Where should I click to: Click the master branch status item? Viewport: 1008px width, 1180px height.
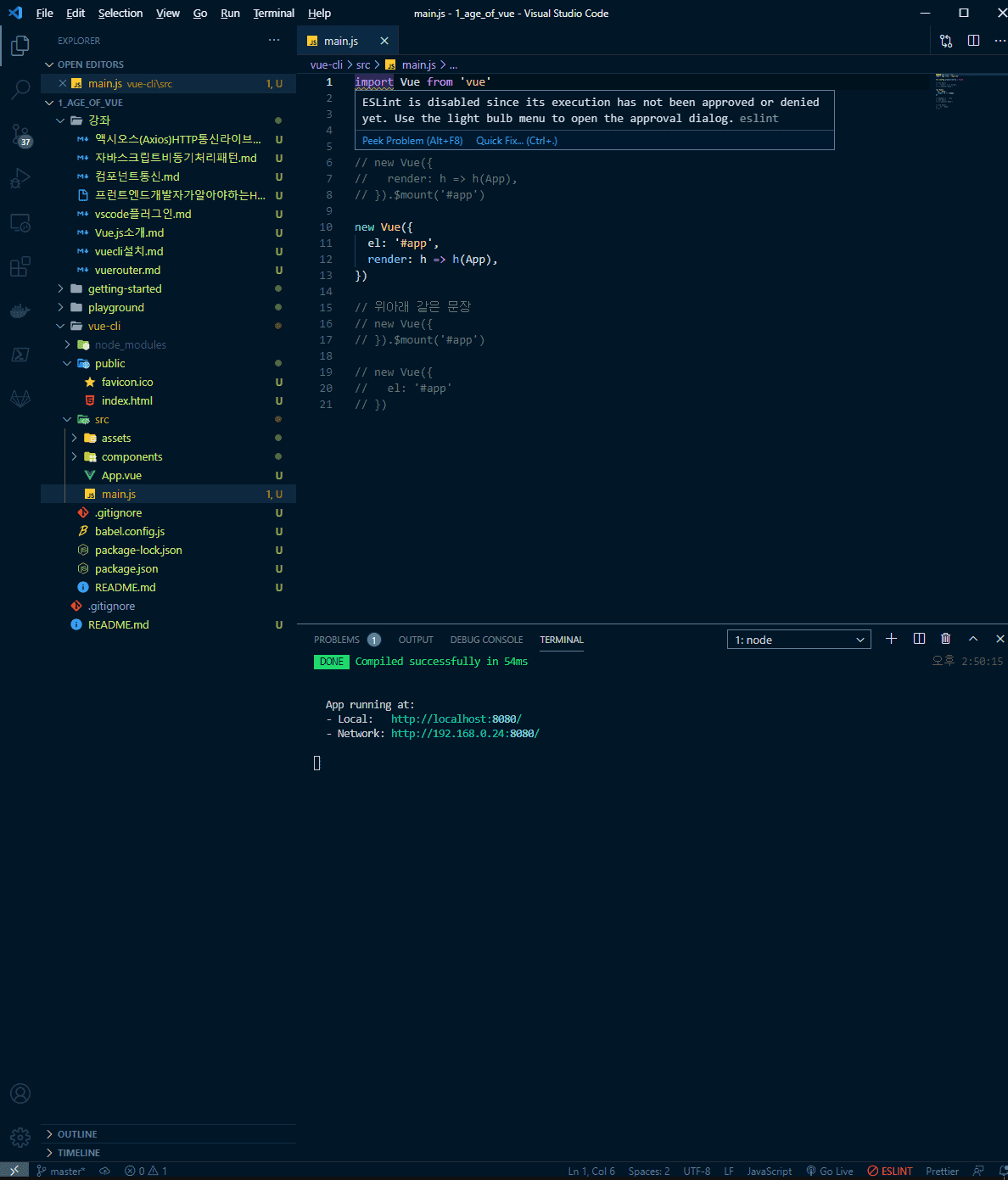pyautogui.click(x=61, y=1171)
